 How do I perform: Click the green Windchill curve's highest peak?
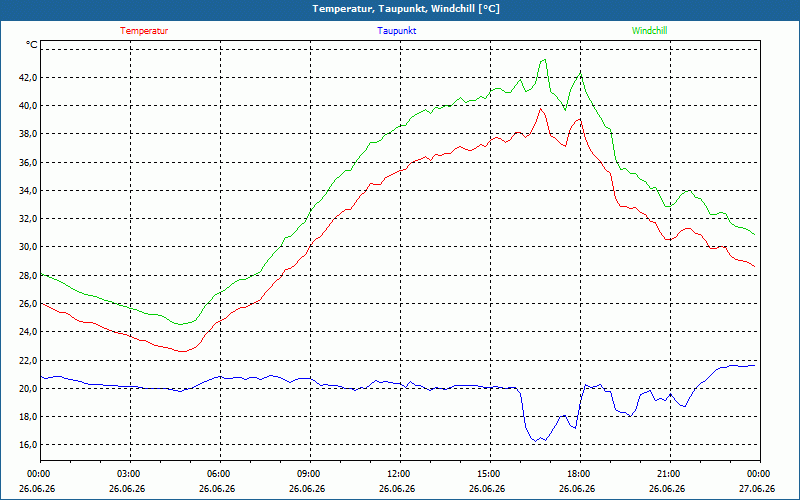click(544, 60)
